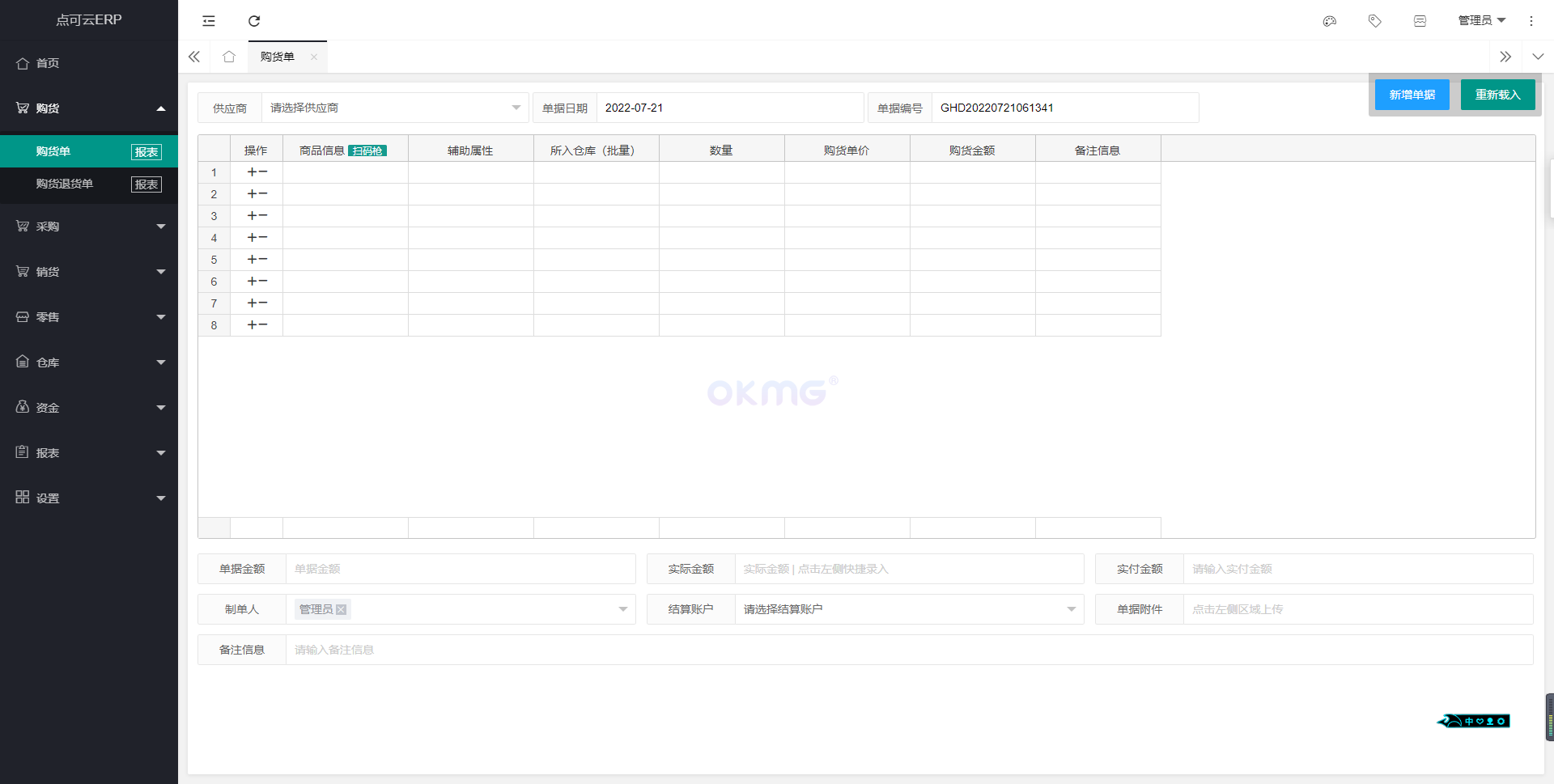The image size is (1554, 784).
Task: Expand the 销货 sidebar group
Action: pyautogui.click(x=89, y=272)
